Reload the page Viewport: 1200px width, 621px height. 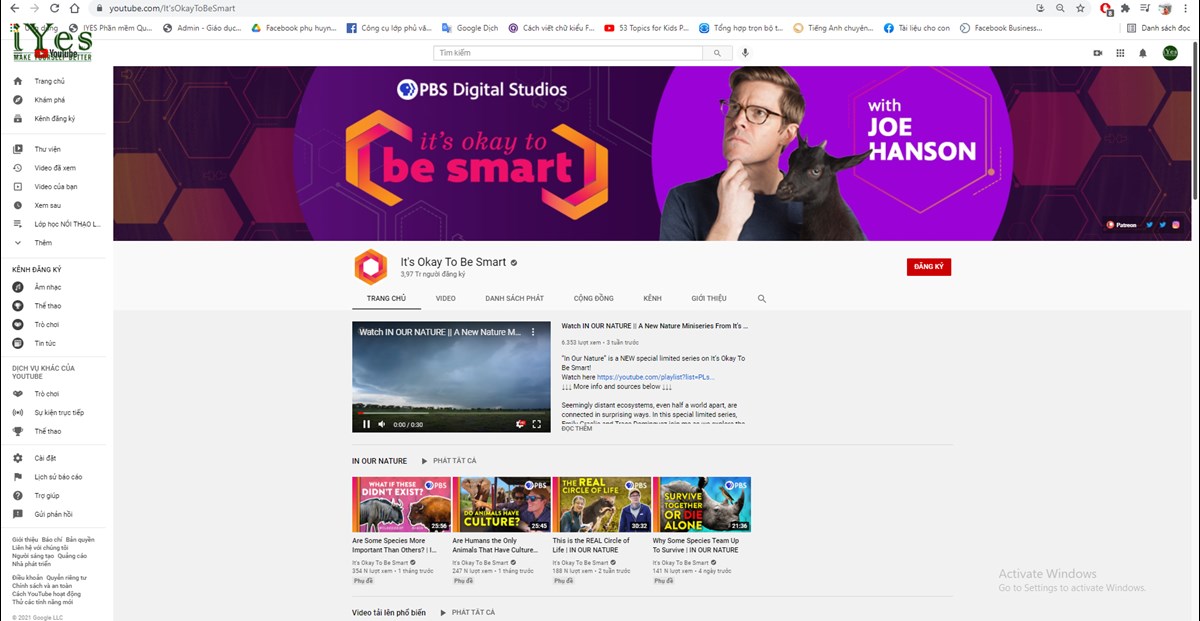(53, 8)
